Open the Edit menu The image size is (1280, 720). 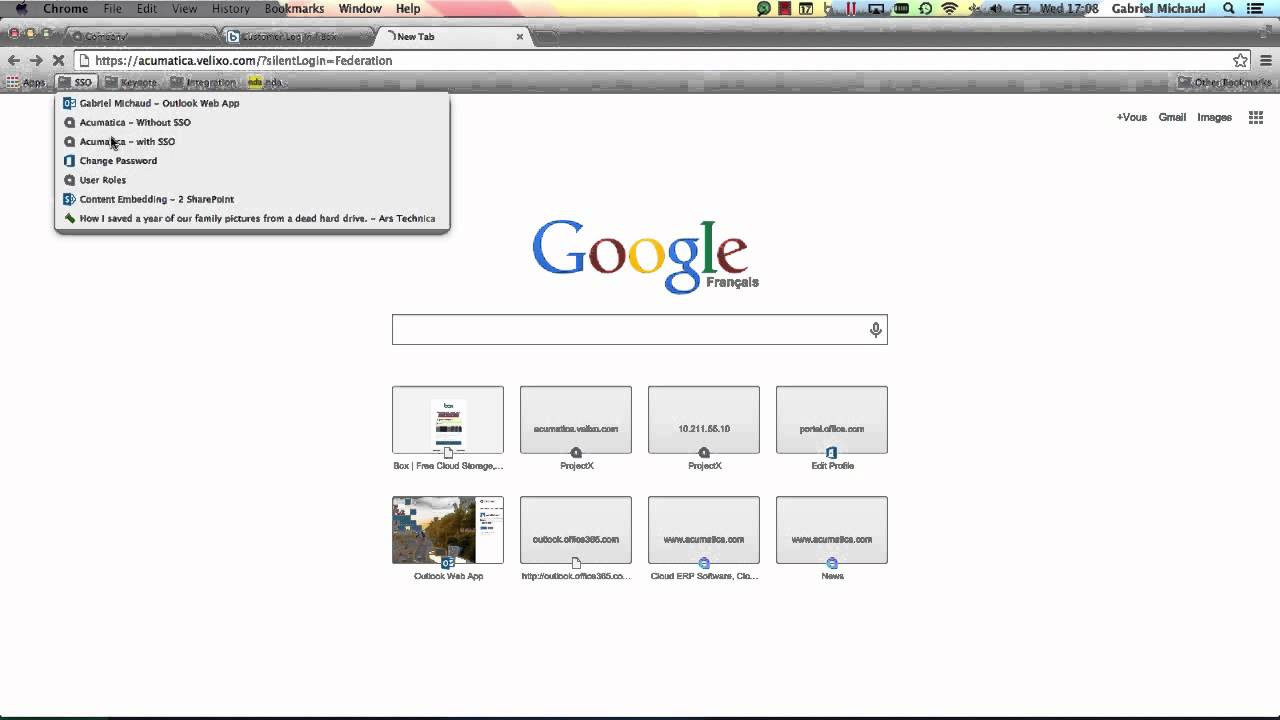[147, 9]
